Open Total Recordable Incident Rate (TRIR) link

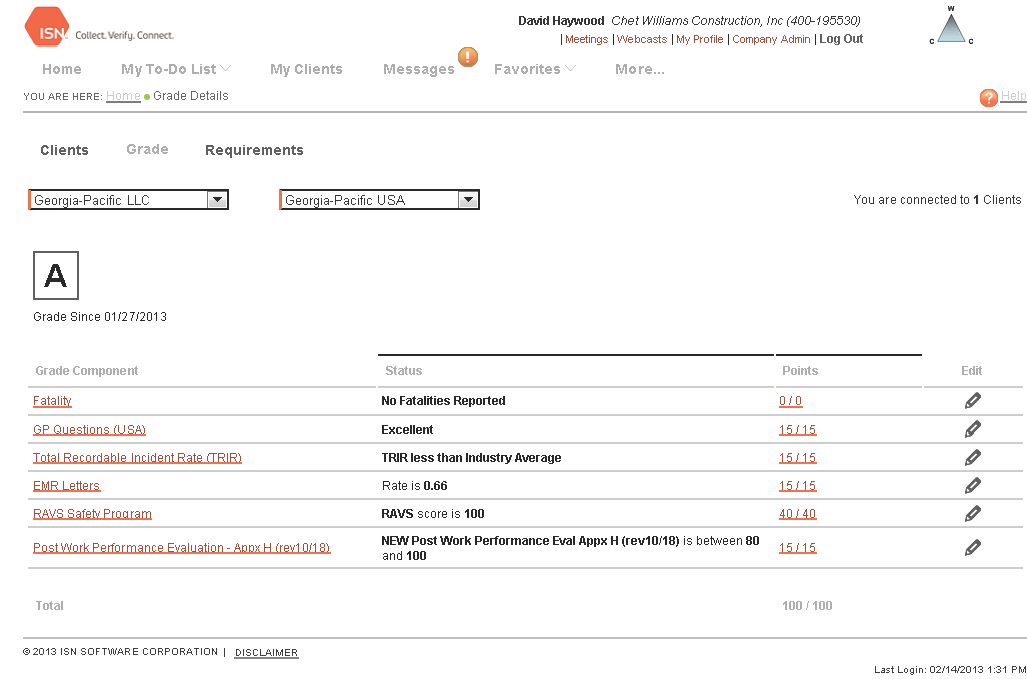pos(138,458)
